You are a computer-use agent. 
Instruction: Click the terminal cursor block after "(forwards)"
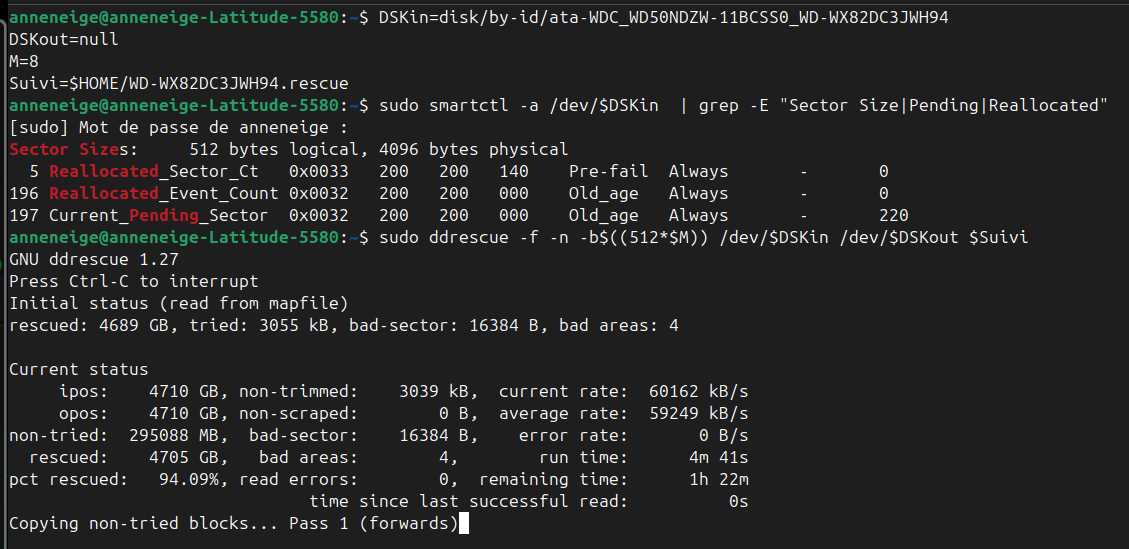coord(464,523)
